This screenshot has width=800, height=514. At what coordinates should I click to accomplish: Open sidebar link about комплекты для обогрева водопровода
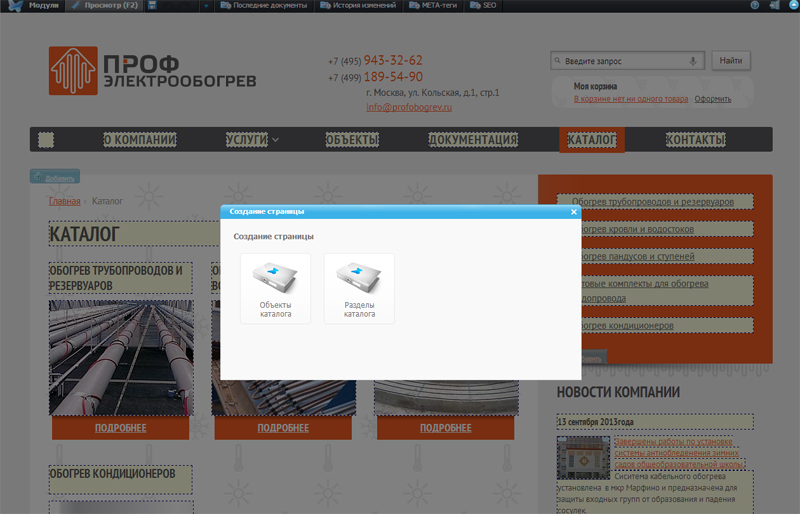tap(645, 290)
